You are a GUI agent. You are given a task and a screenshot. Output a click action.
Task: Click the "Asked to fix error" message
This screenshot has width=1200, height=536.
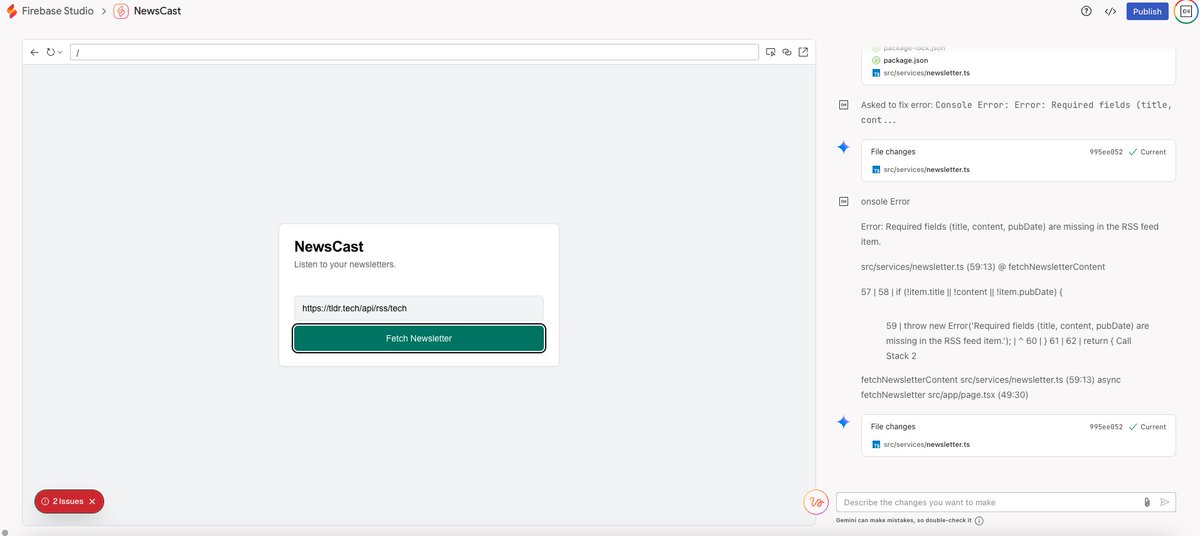(x=1014, y=112)
